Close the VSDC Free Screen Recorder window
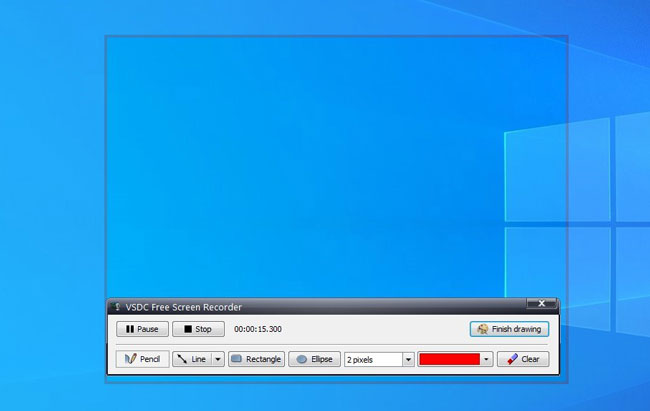 [541, 304]
